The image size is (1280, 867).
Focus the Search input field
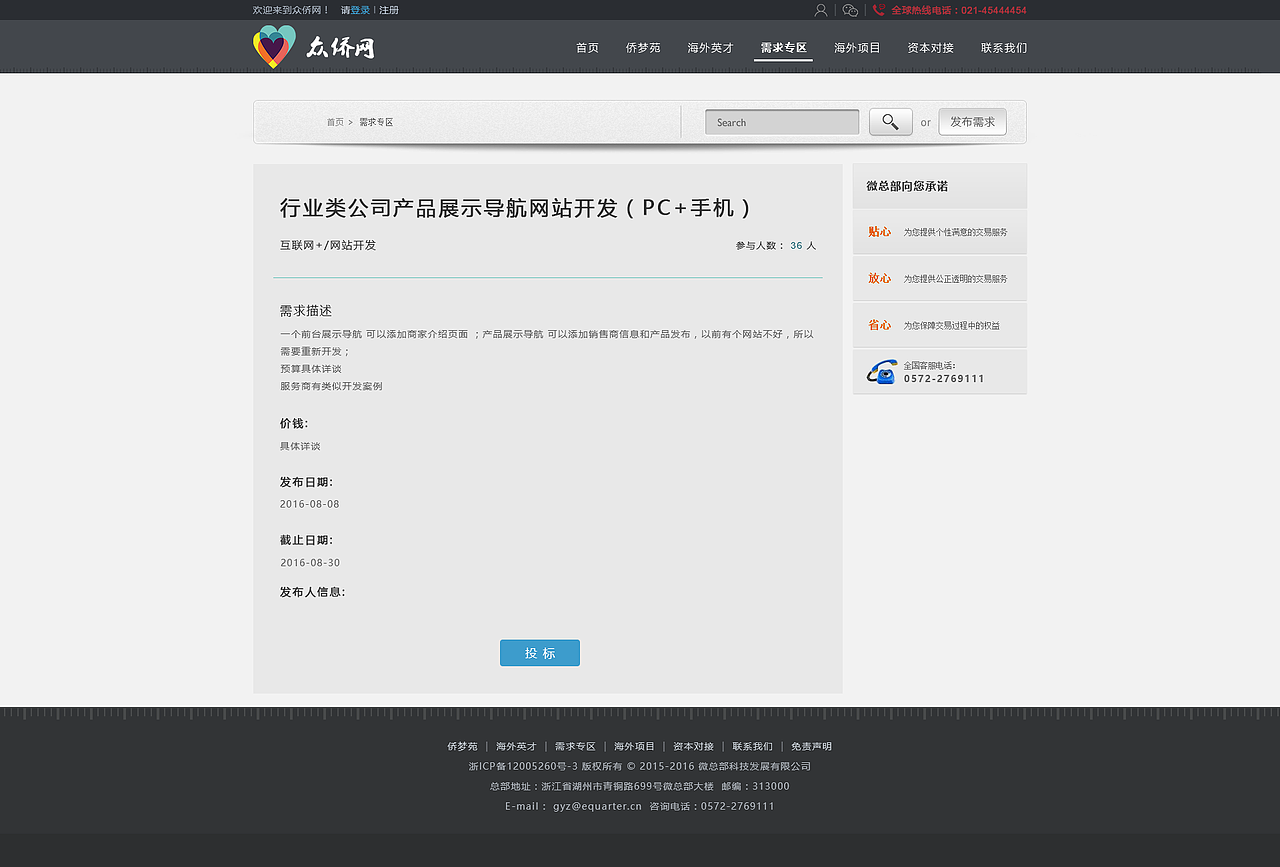[x=782, y=122]
